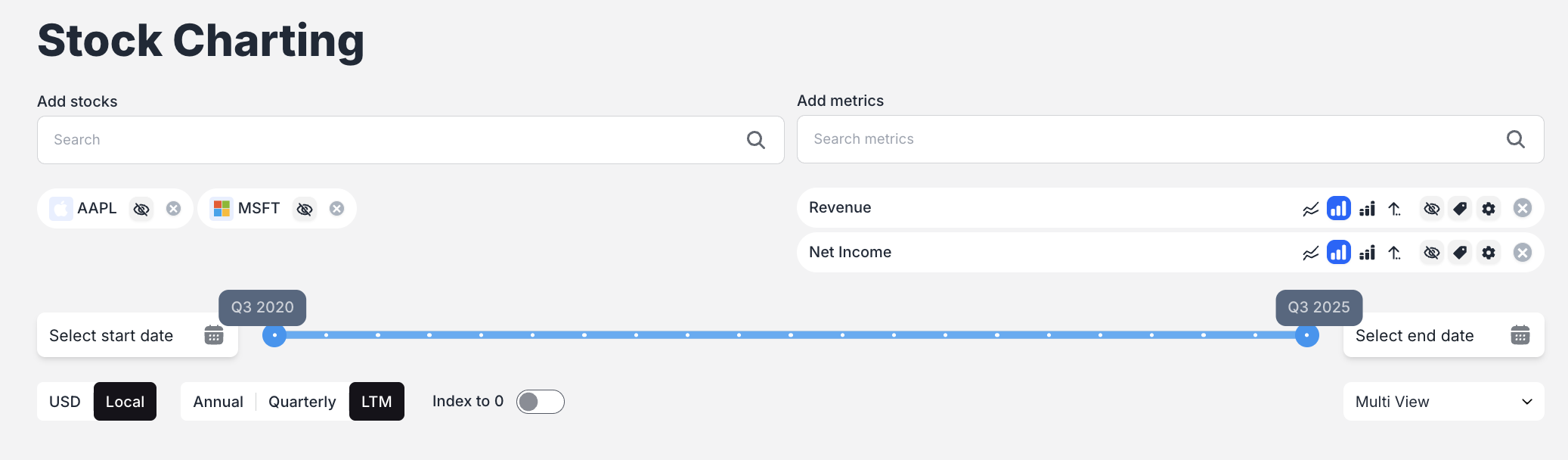Image resolution: width=1568 pixels, height=460 pixels.
Task: Select bar chart icon for Net Income
Action: [1338, 253]
